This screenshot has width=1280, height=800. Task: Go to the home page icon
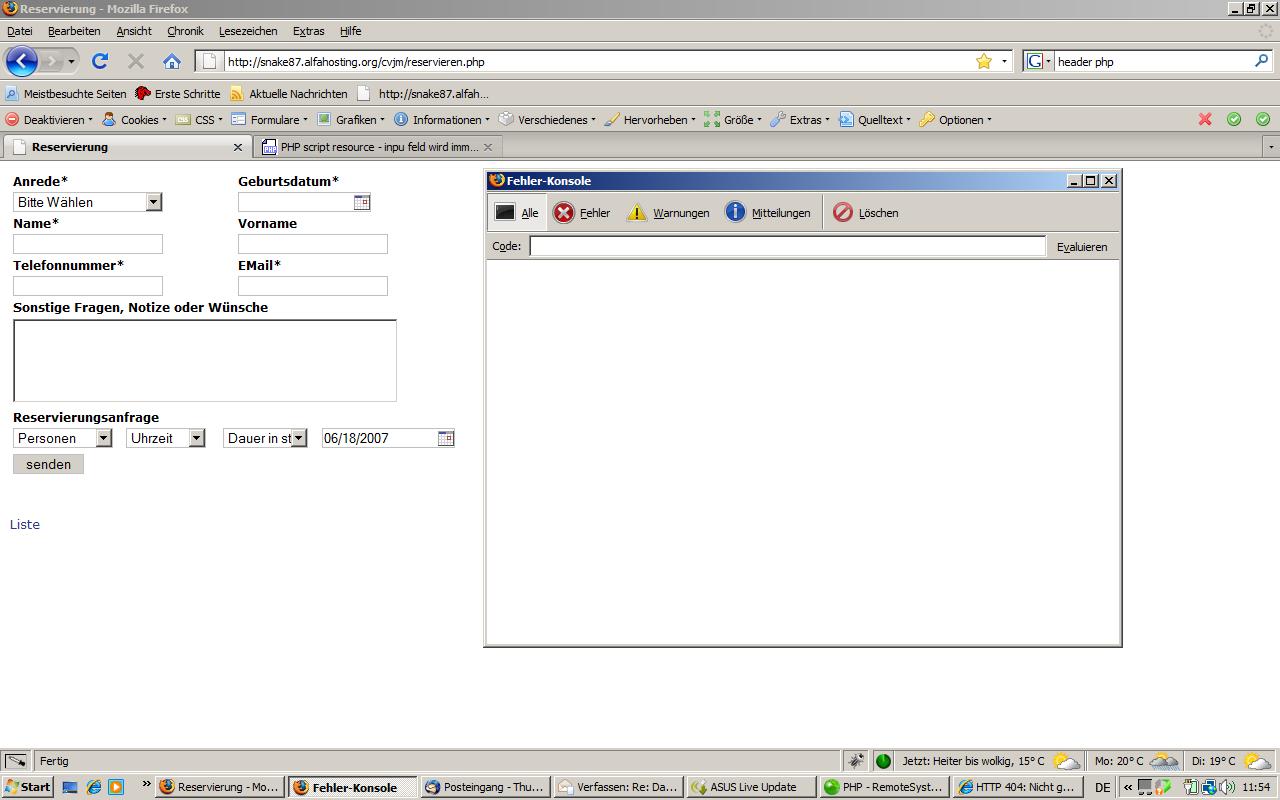tap(172, 61)
